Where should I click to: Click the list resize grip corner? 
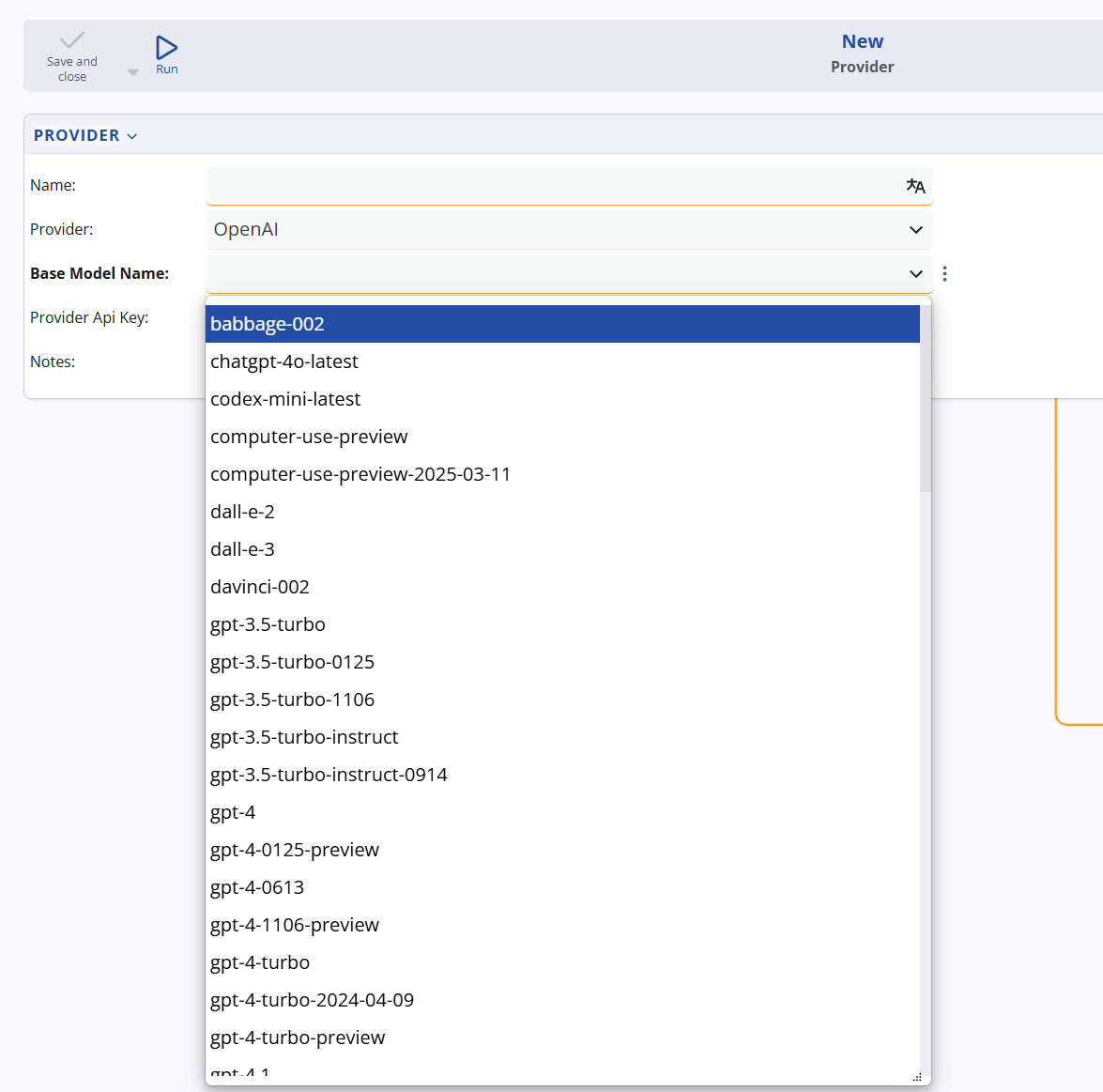(x=916, y=1077)
